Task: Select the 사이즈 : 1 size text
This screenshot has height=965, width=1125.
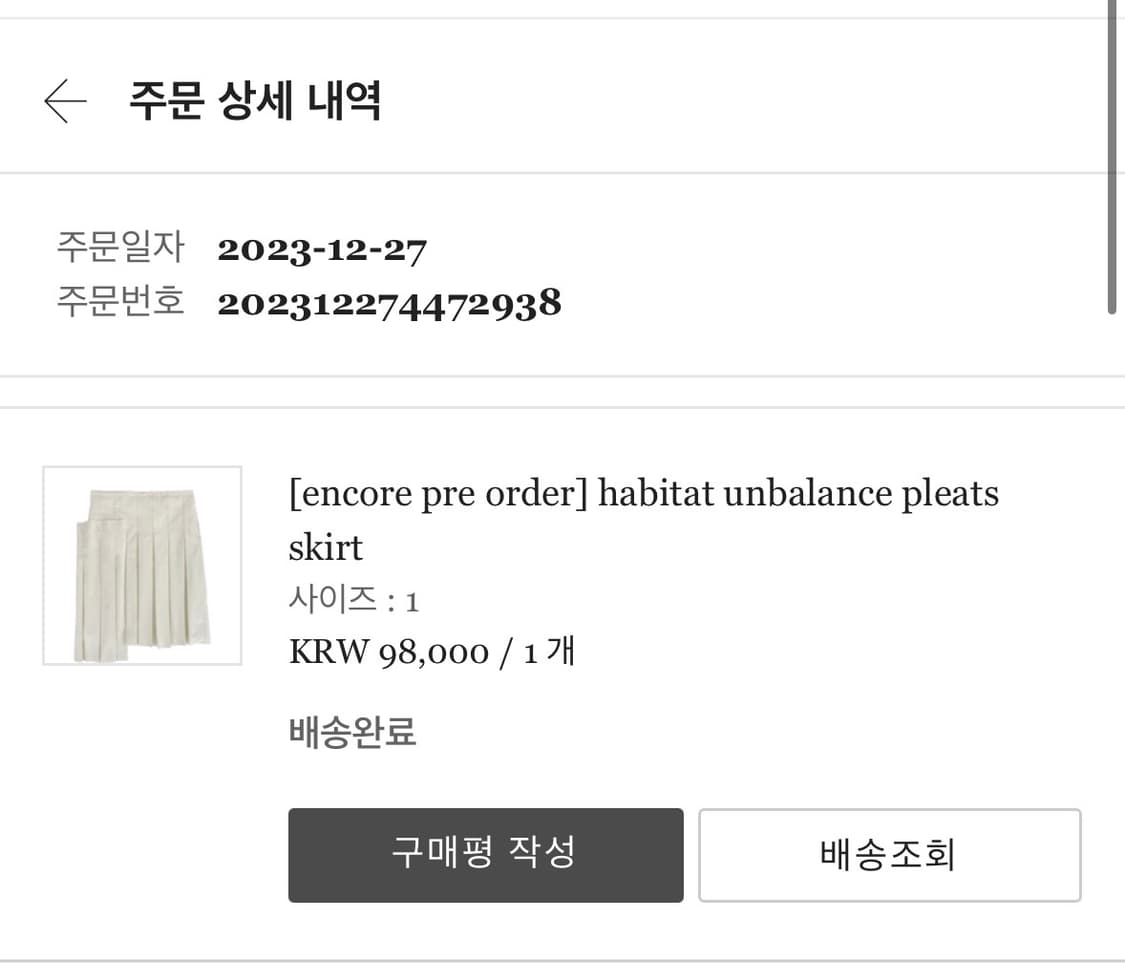Action: tap(351, 598)
